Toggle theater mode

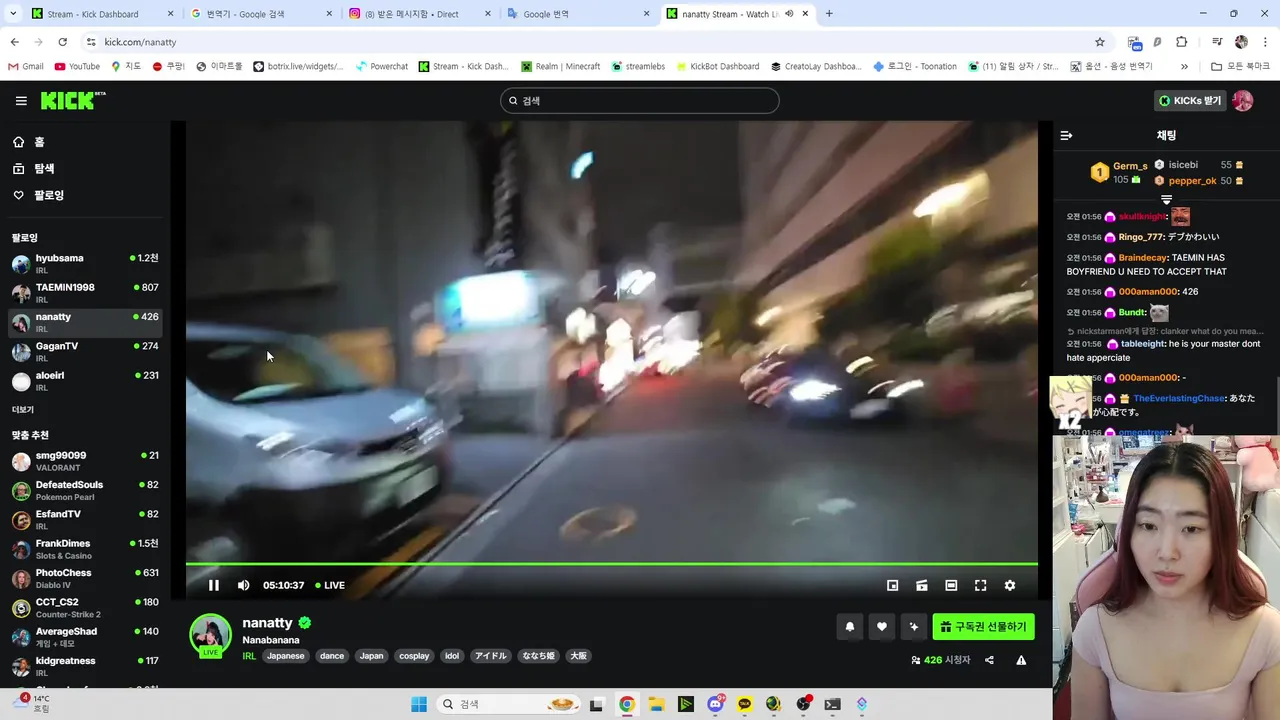(x=951, y=585)
